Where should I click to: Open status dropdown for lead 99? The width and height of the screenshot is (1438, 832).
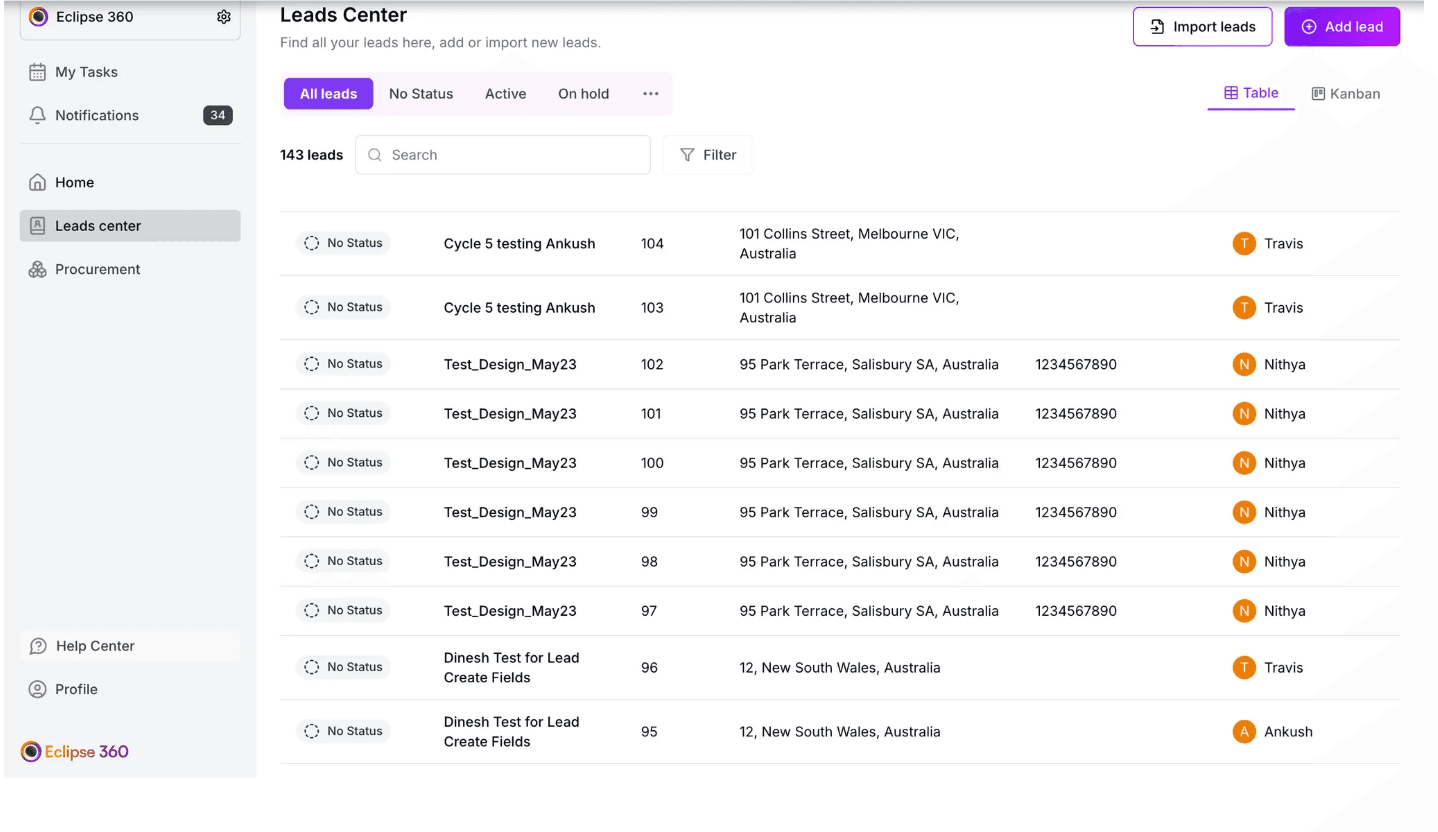click(343, 512)
